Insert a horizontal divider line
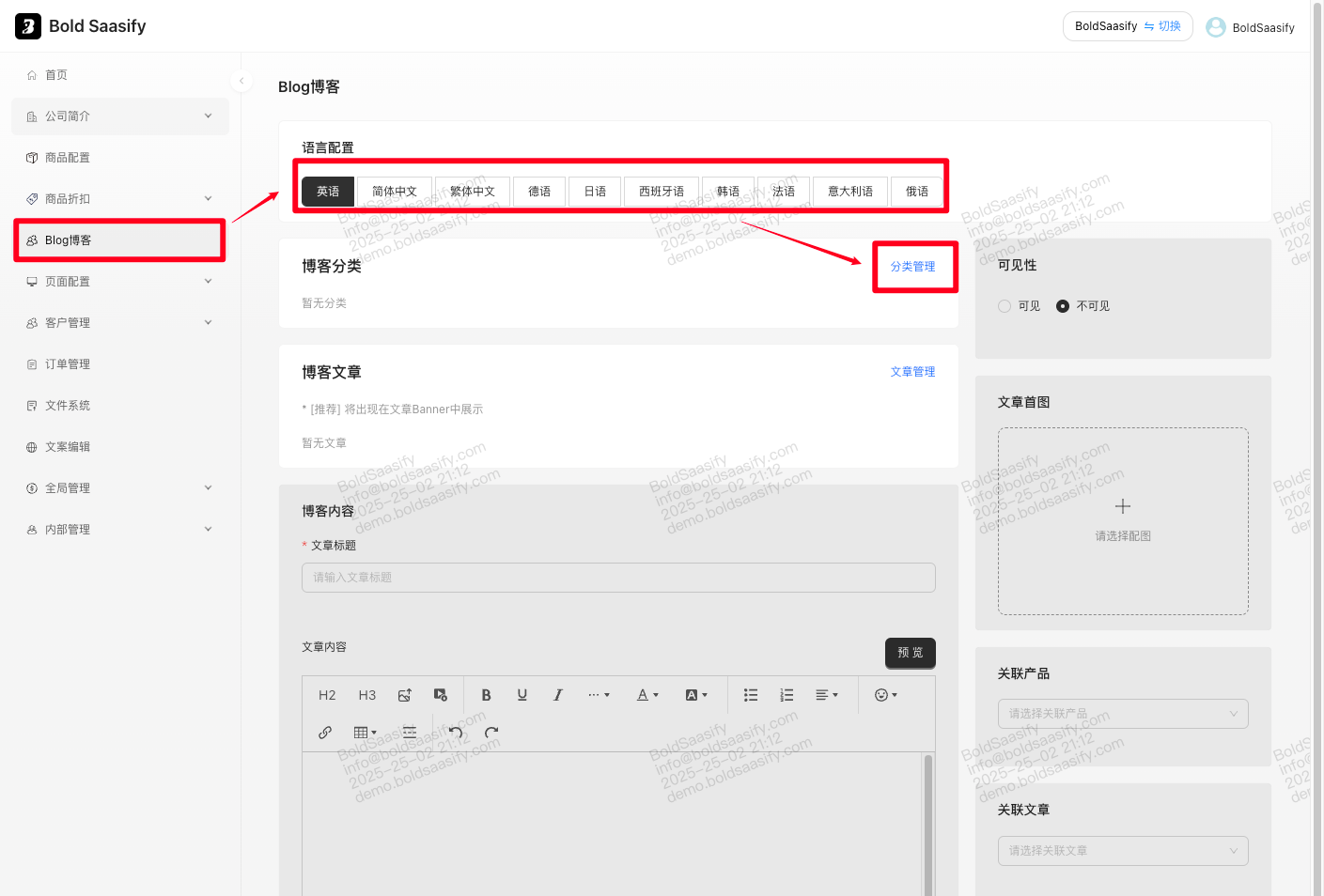 pyautogui.click(x=410, y=733)
